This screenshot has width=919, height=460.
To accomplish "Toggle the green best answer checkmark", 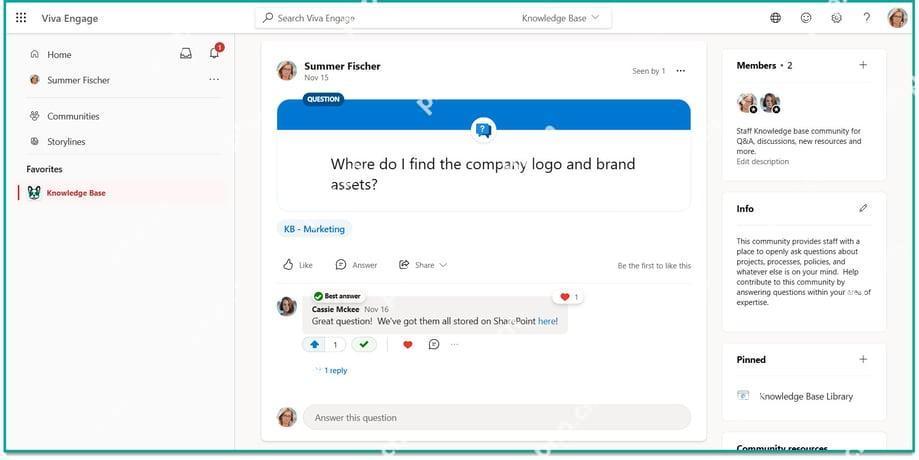I will click(364, 345).
